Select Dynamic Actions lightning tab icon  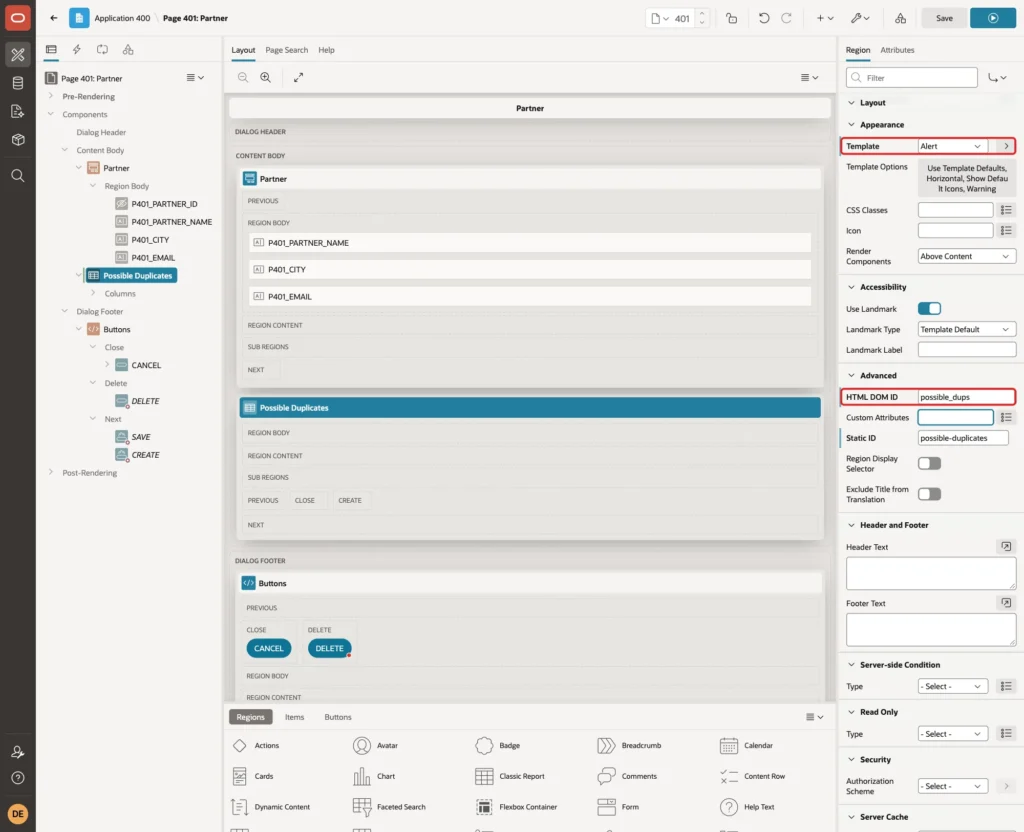76,50
